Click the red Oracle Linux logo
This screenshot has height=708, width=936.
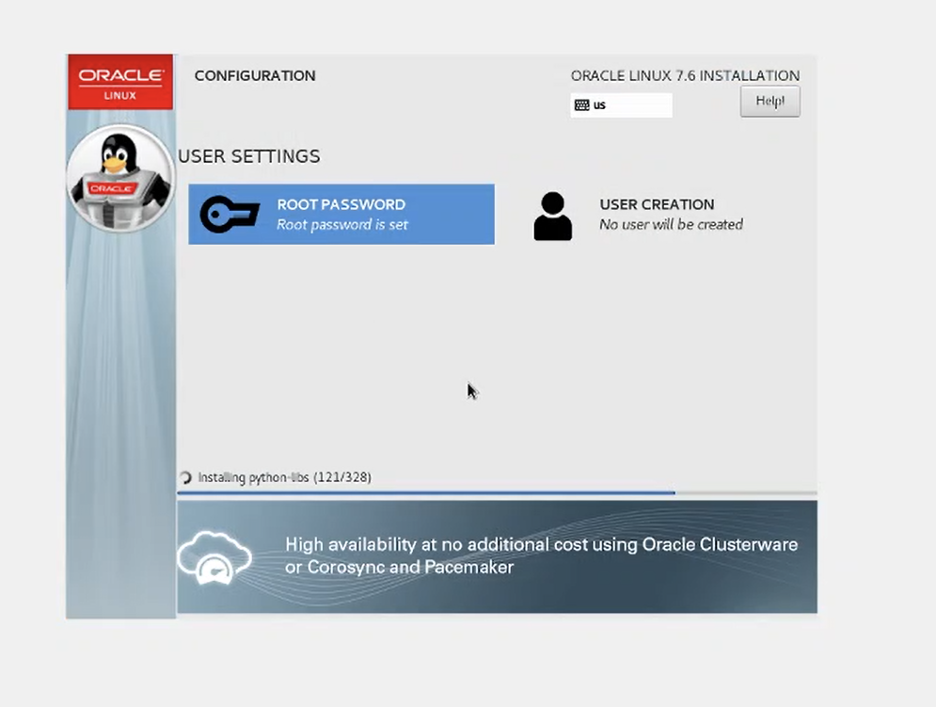click(120, 82)
